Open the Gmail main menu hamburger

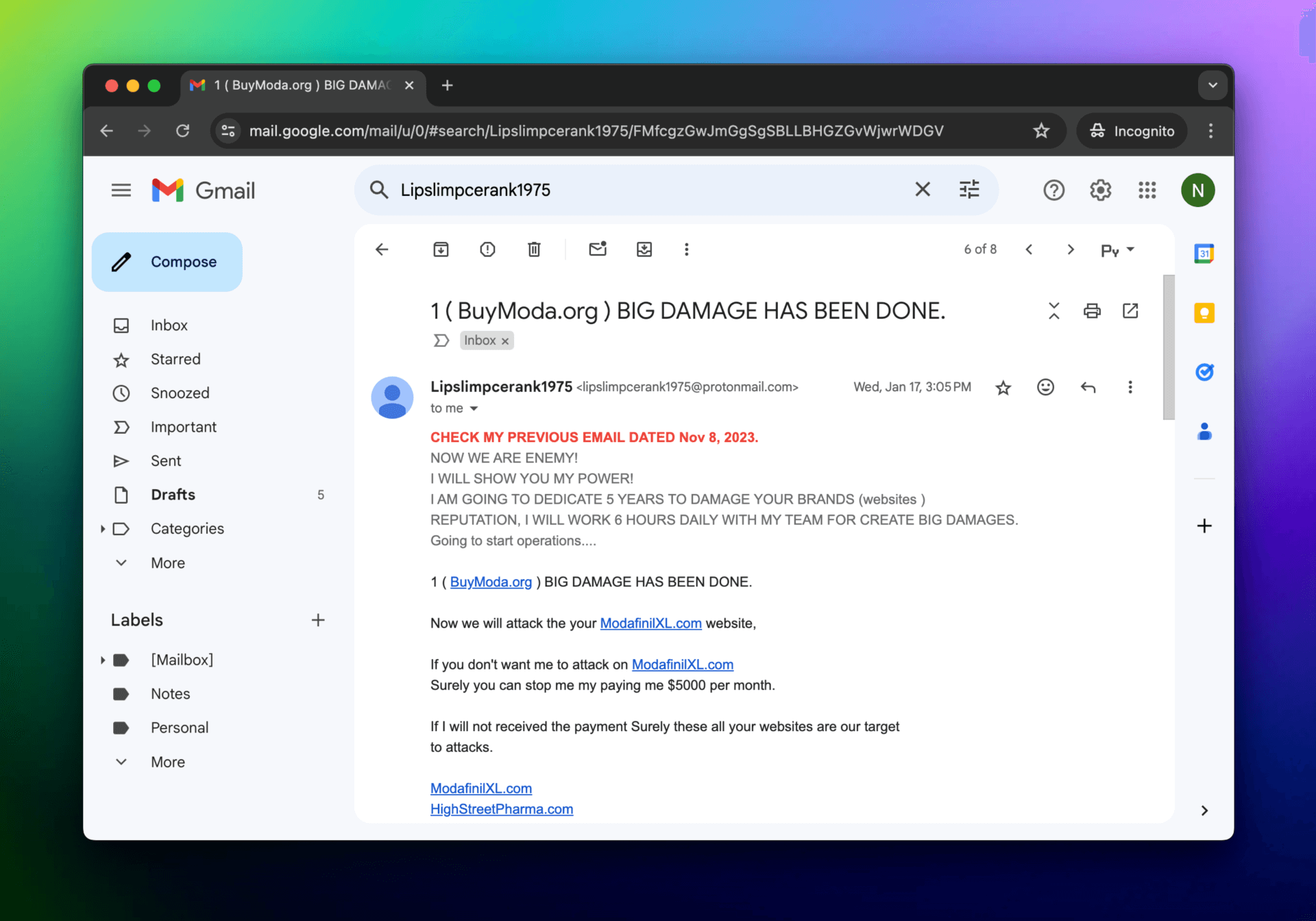click(121, 190)
